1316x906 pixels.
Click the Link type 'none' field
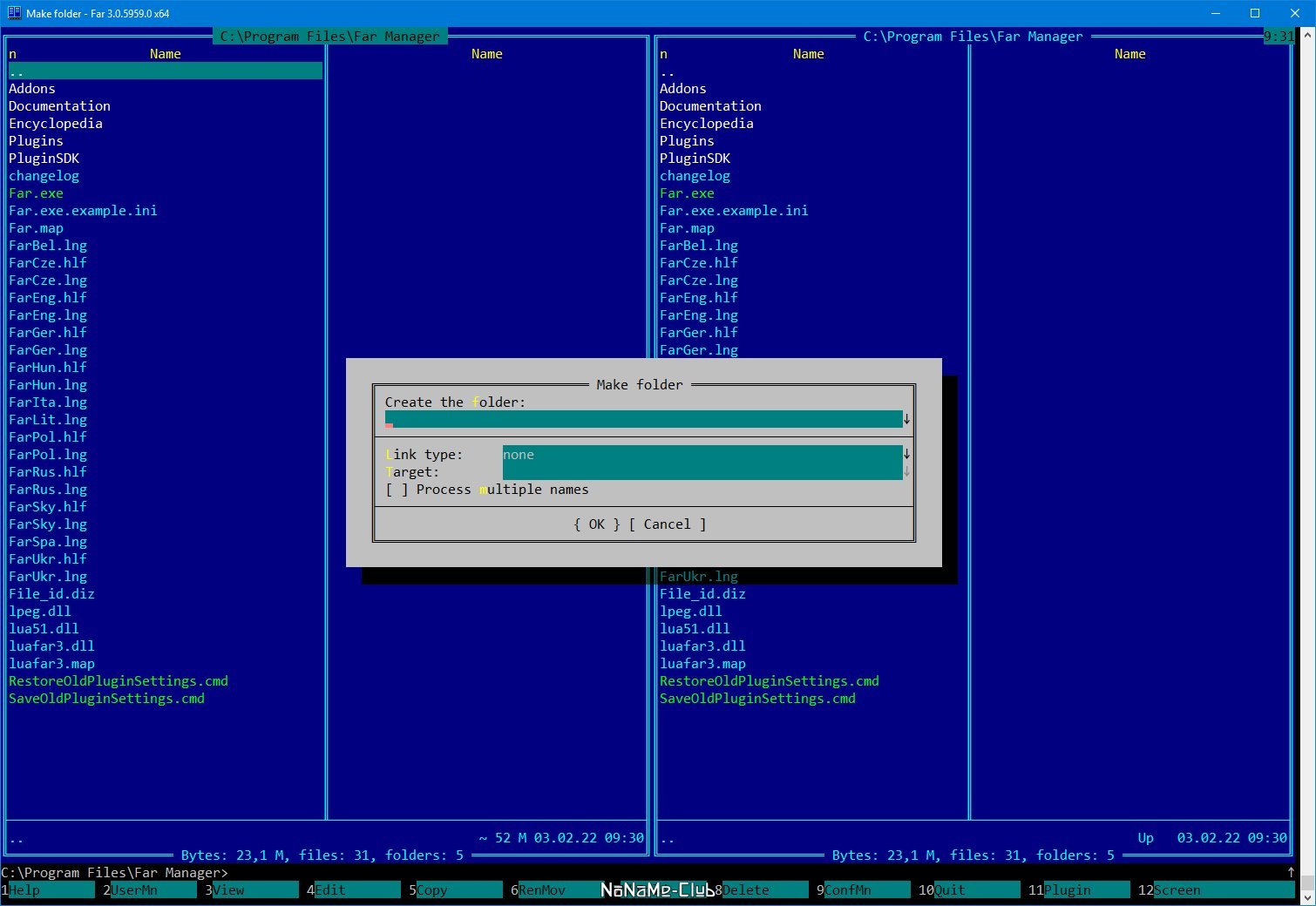coord(702,454)
